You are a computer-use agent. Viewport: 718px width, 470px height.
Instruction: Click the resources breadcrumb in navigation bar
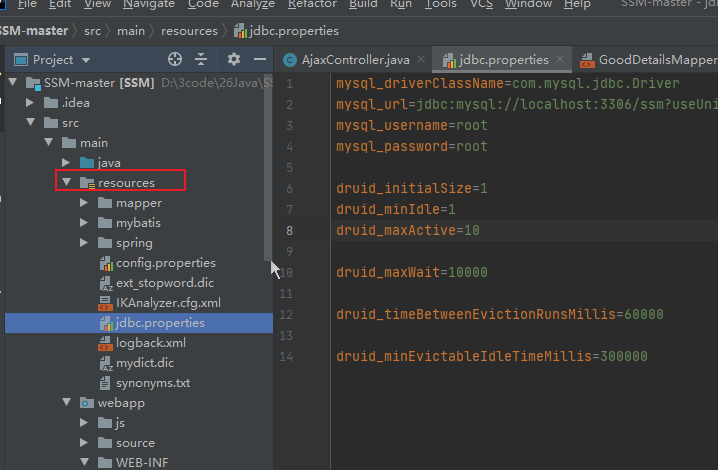188,31
